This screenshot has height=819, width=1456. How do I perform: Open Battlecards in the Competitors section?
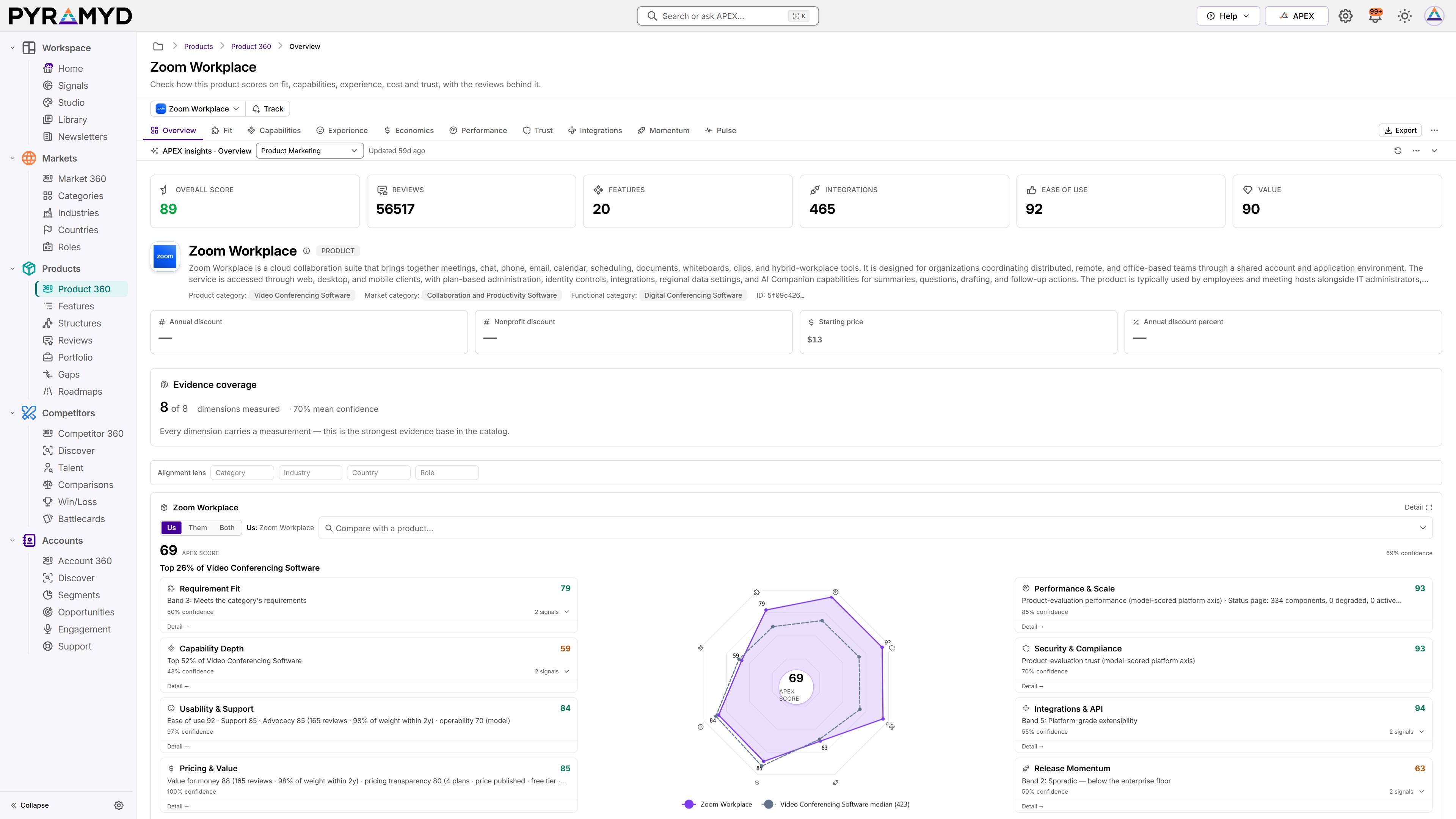(x=82, y=519)
